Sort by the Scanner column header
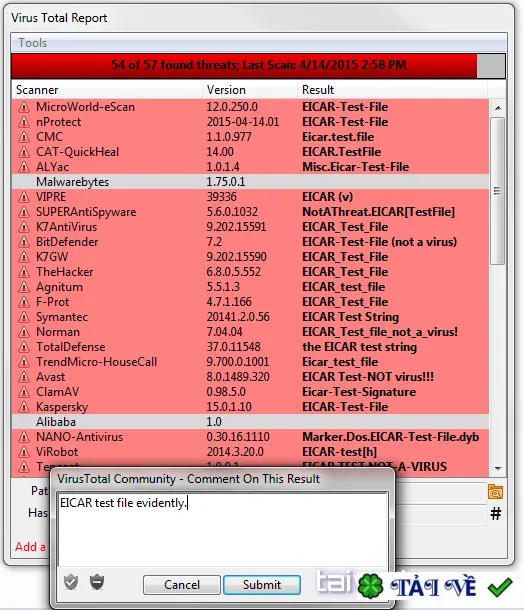 [107, 90]
